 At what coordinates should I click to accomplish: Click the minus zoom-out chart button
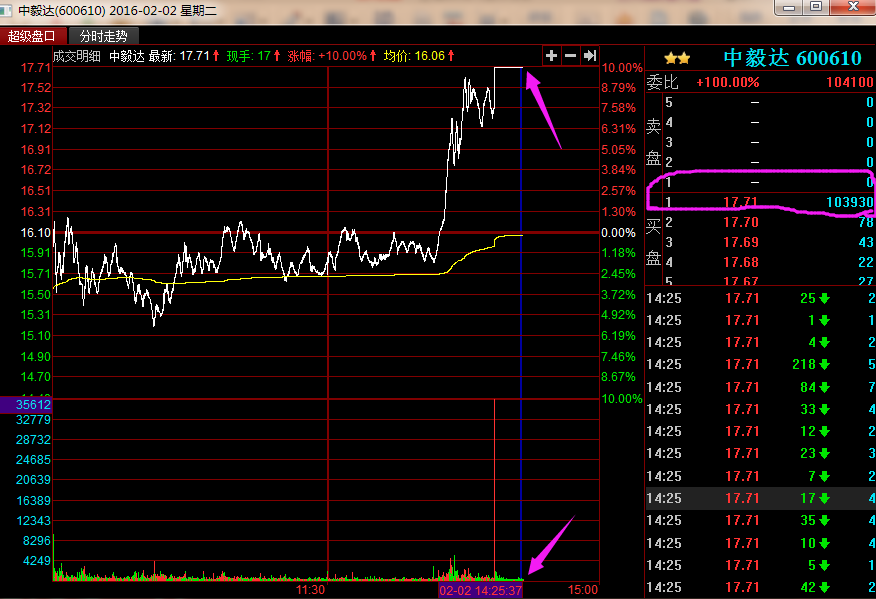[570, 56]
